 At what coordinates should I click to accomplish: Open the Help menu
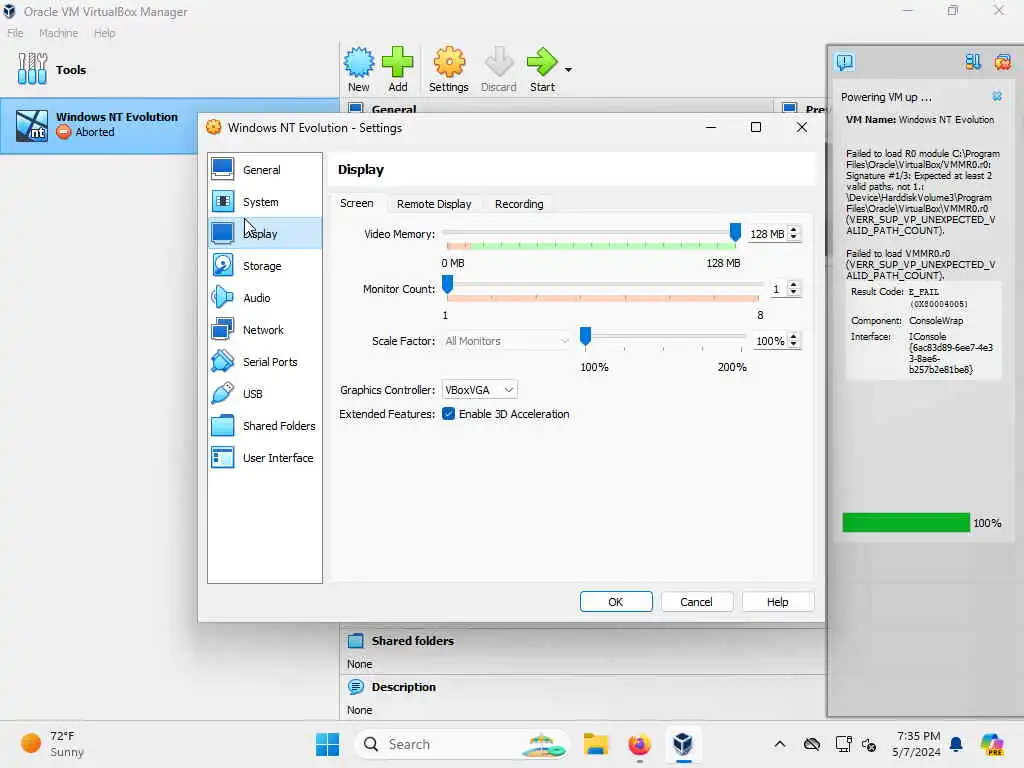coord(104,33)
